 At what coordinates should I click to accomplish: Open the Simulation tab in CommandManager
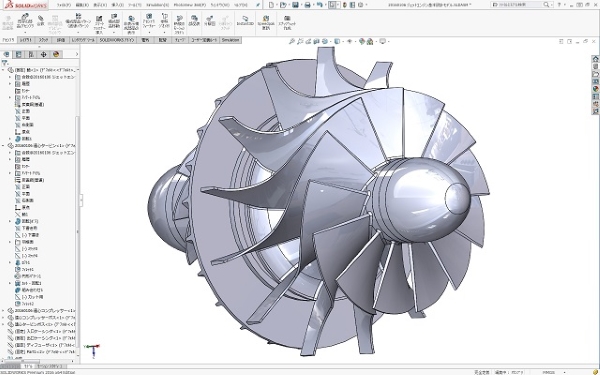[230, 40]
